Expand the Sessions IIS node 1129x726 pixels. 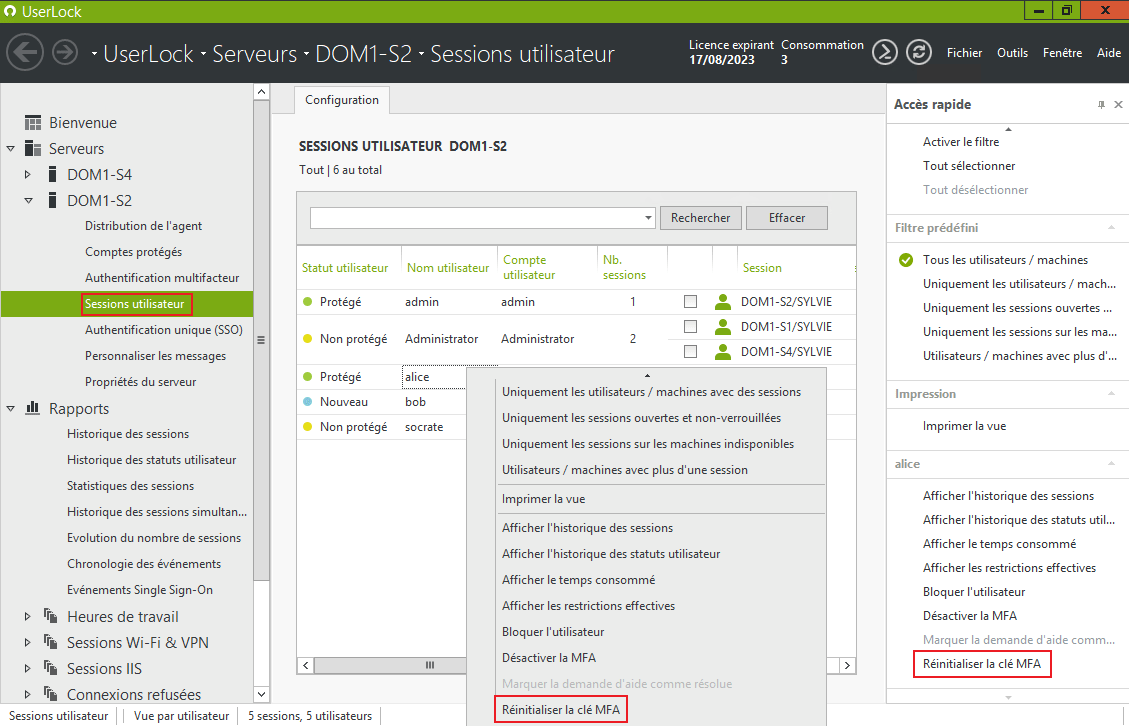point(27,668)
